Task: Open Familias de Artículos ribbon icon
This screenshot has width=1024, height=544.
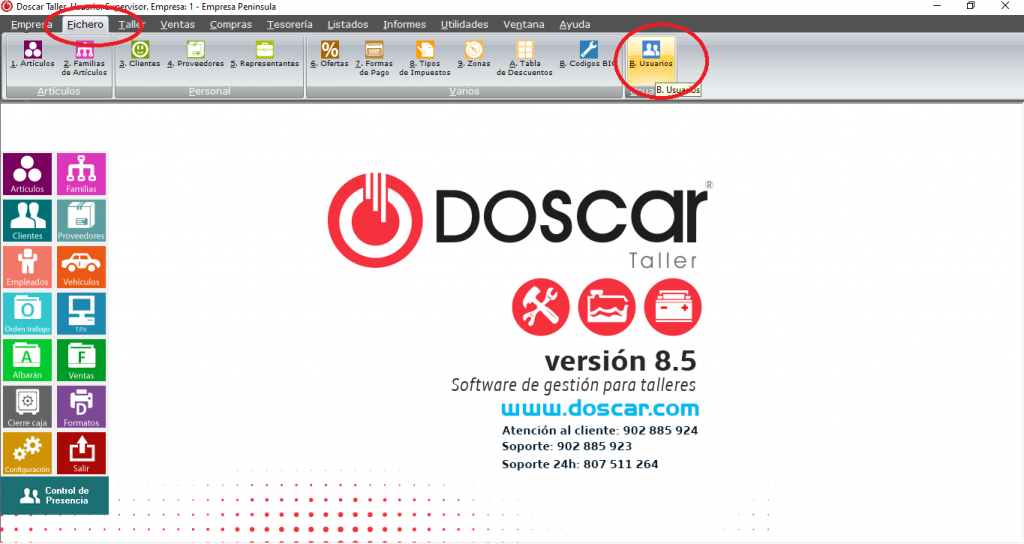Action: (x=85, y=59)
